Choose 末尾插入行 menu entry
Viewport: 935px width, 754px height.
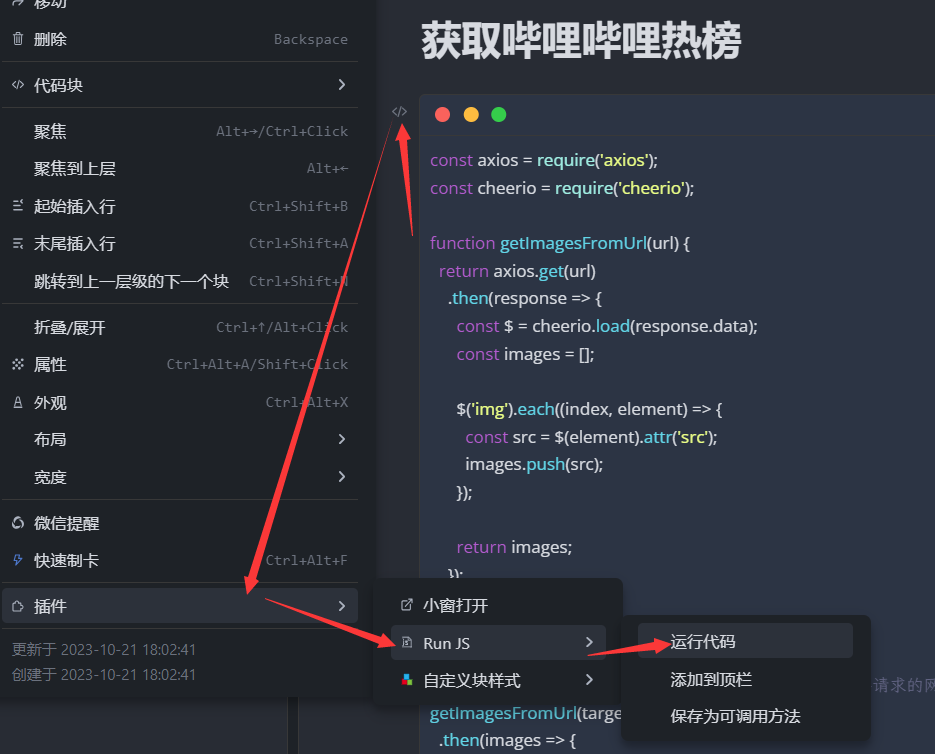(180, 243)
